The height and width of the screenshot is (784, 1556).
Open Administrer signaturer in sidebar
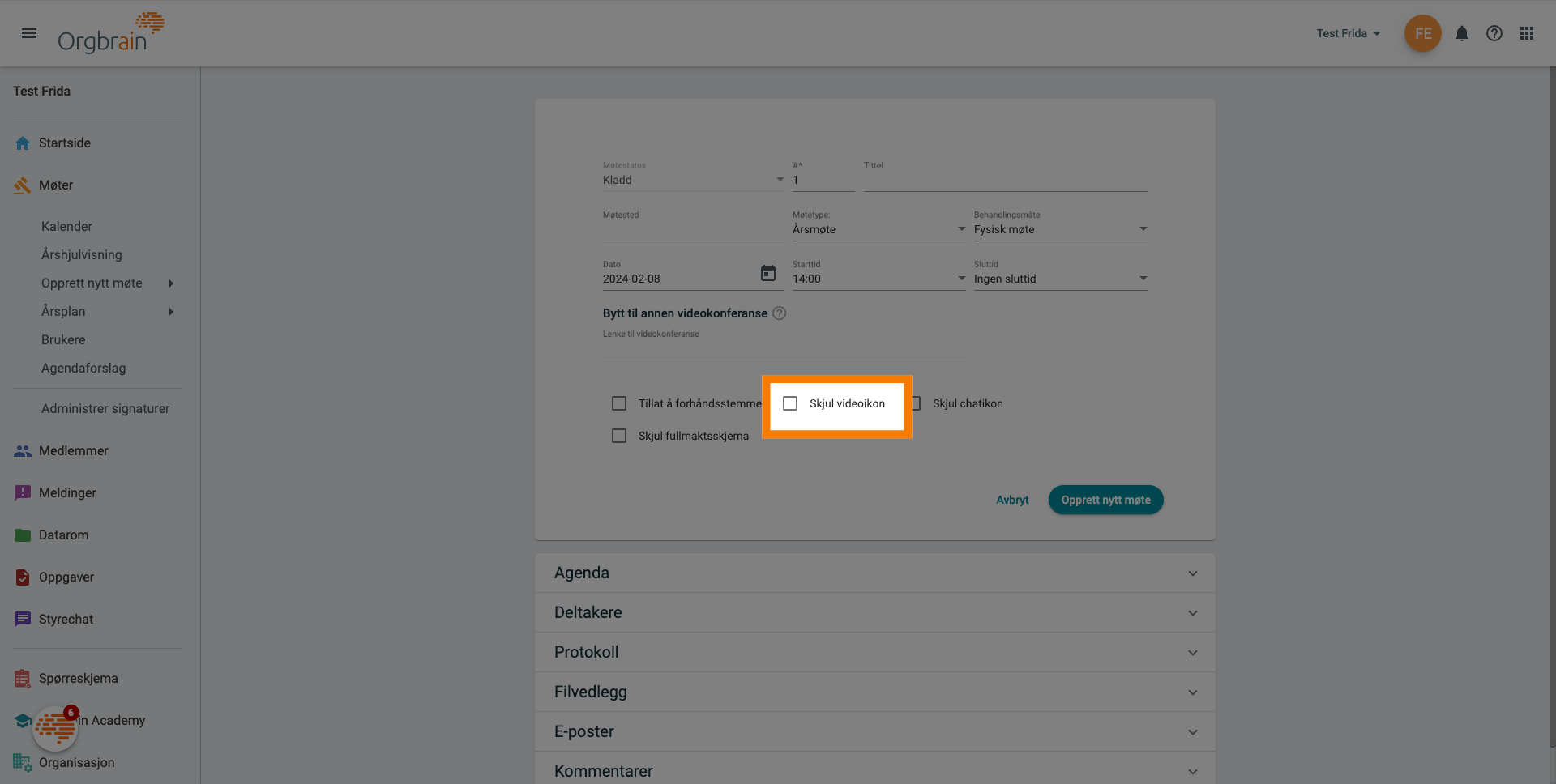tap(105, 409)
